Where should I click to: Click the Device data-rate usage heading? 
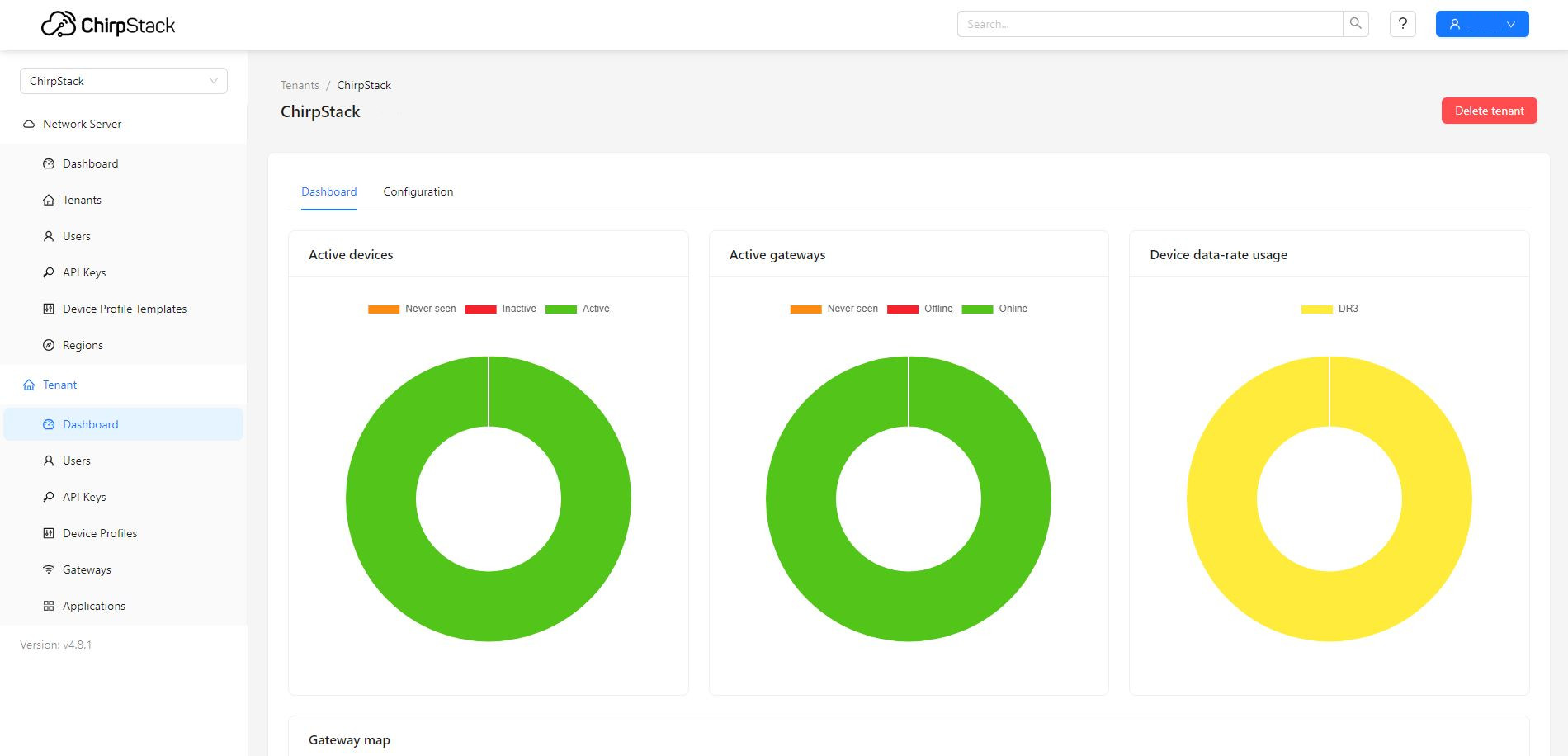coord(1218,255)
